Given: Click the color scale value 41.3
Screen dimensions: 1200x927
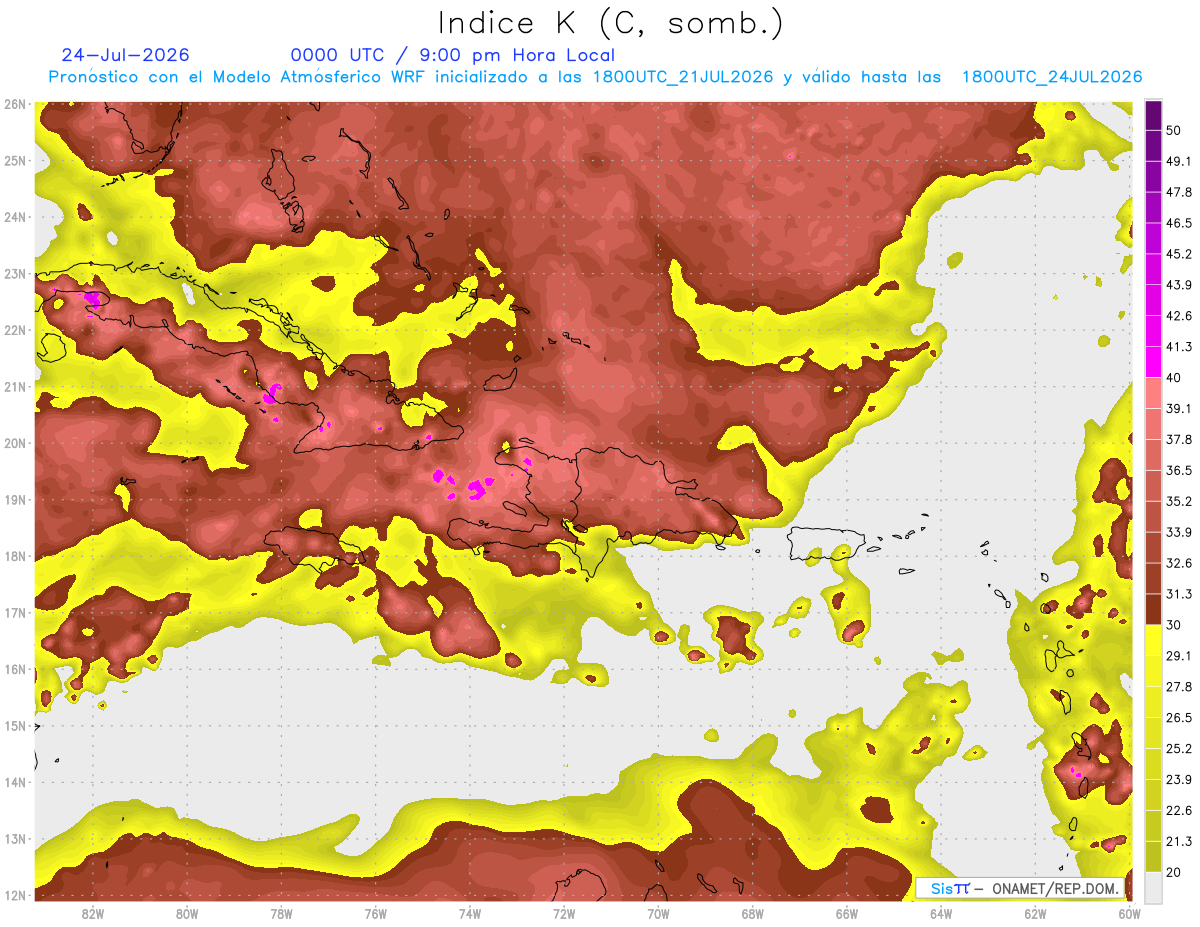Looking at the screenshot, I should coord(1179,347).
